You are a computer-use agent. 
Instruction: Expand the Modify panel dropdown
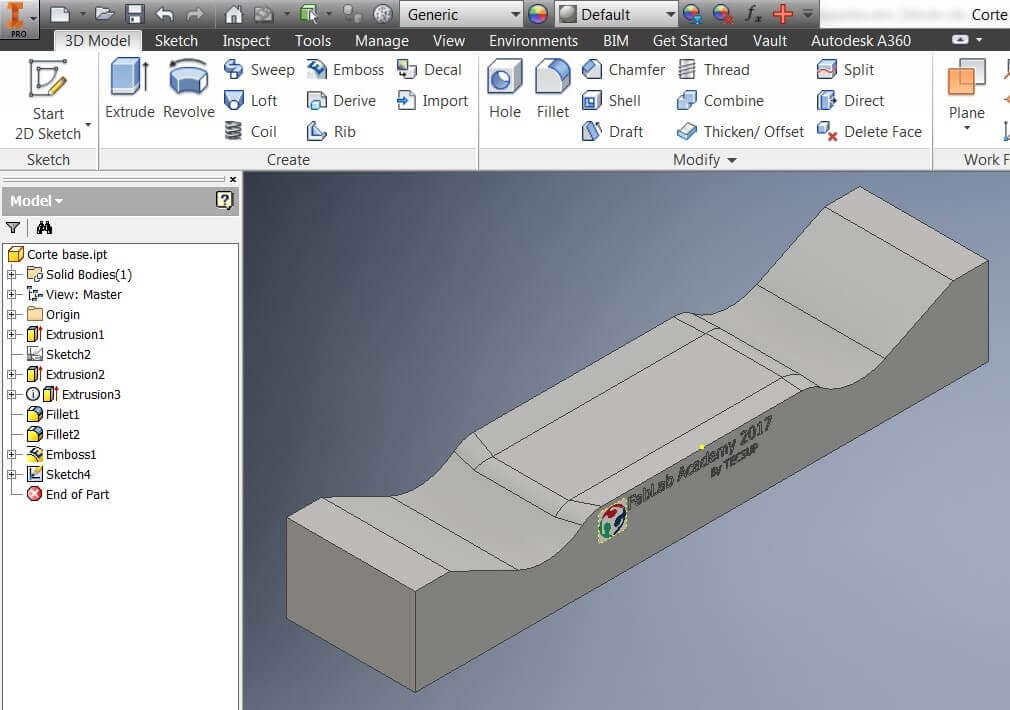[x=732, y=160]
